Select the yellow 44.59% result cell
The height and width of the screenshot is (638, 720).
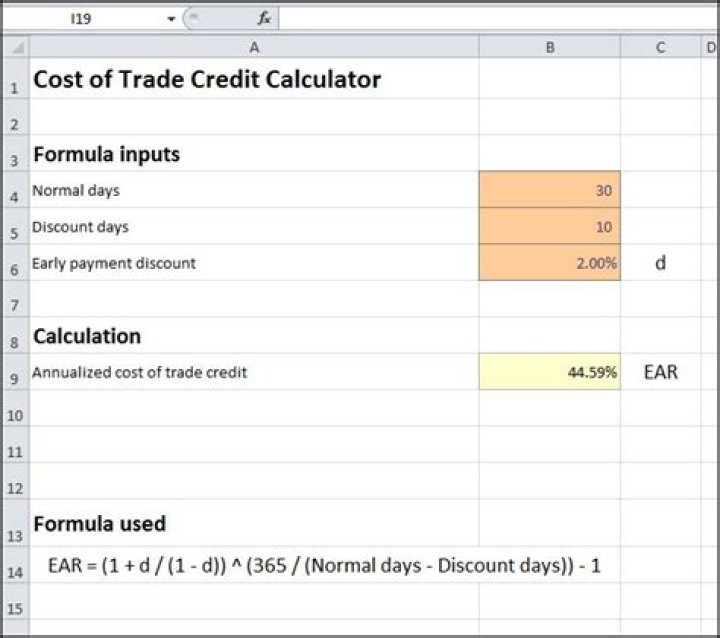[x=549, y=372]
